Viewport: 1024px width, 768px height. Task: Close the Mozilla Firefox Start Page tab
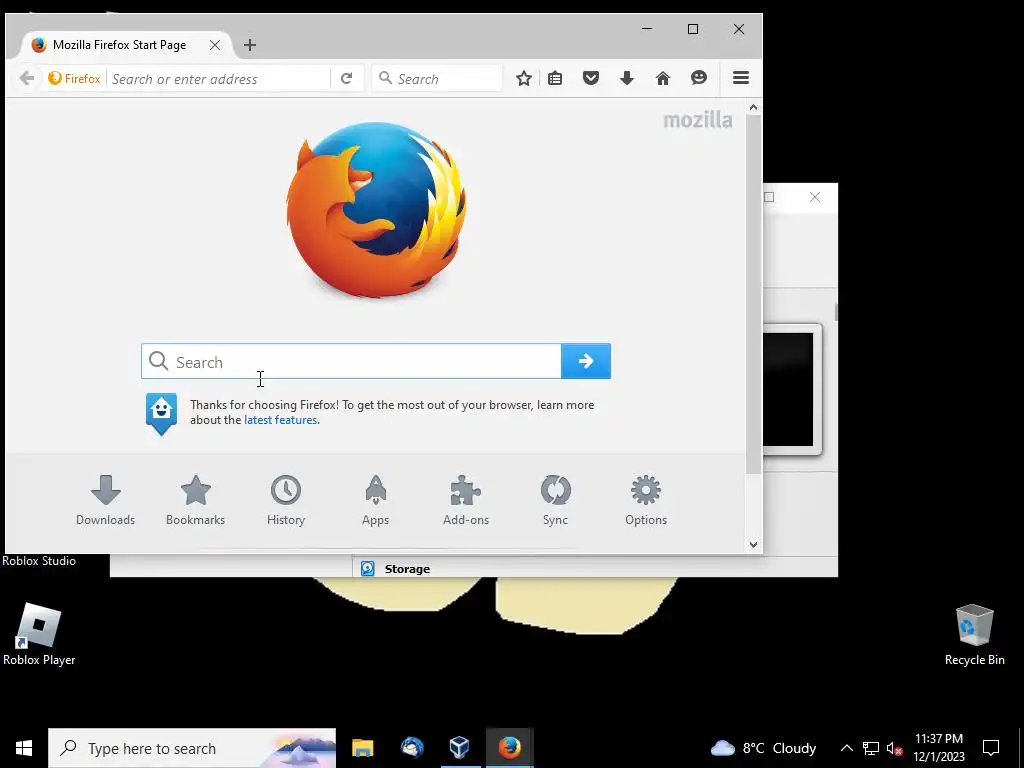tap(215, 45)
